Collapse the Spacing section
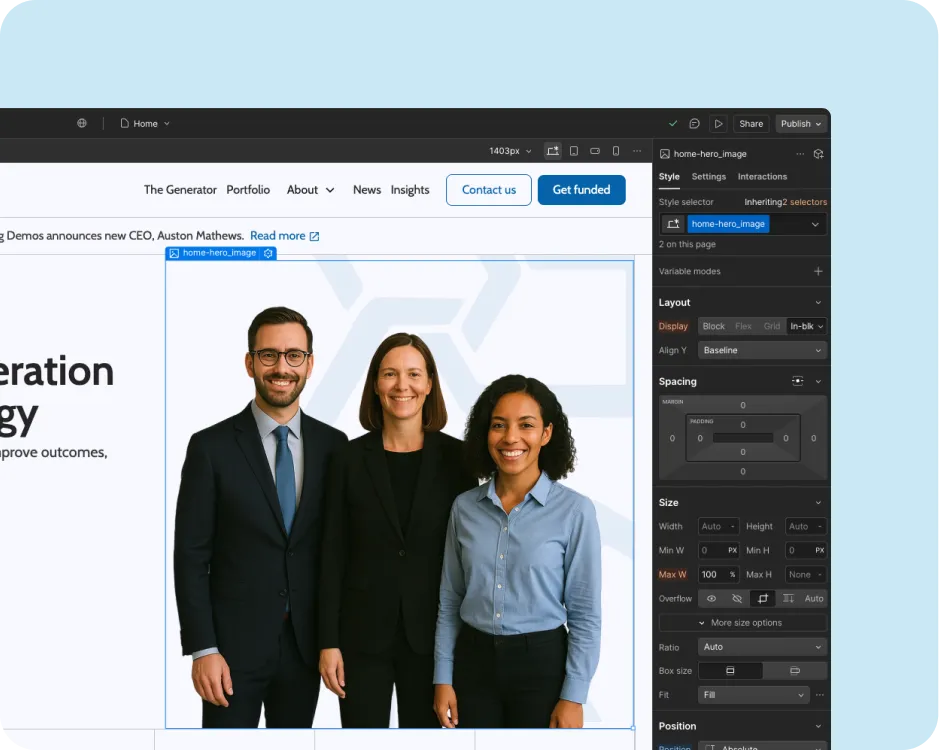Image resolution: width=939 pixels, height=750 pixels. point(818,382)
